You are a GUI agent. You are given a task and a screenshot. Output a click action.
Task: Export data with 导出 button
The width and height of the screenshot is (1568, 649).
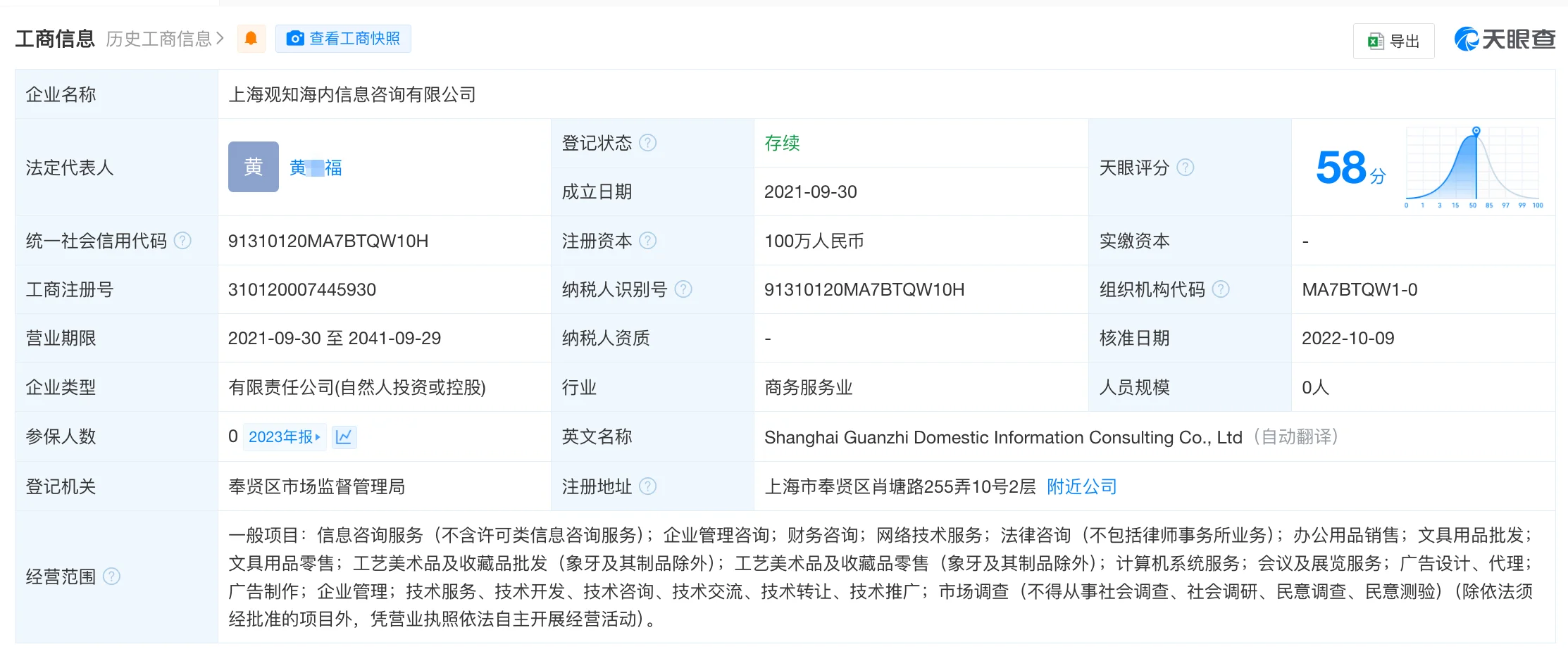tap(1393, 42)
